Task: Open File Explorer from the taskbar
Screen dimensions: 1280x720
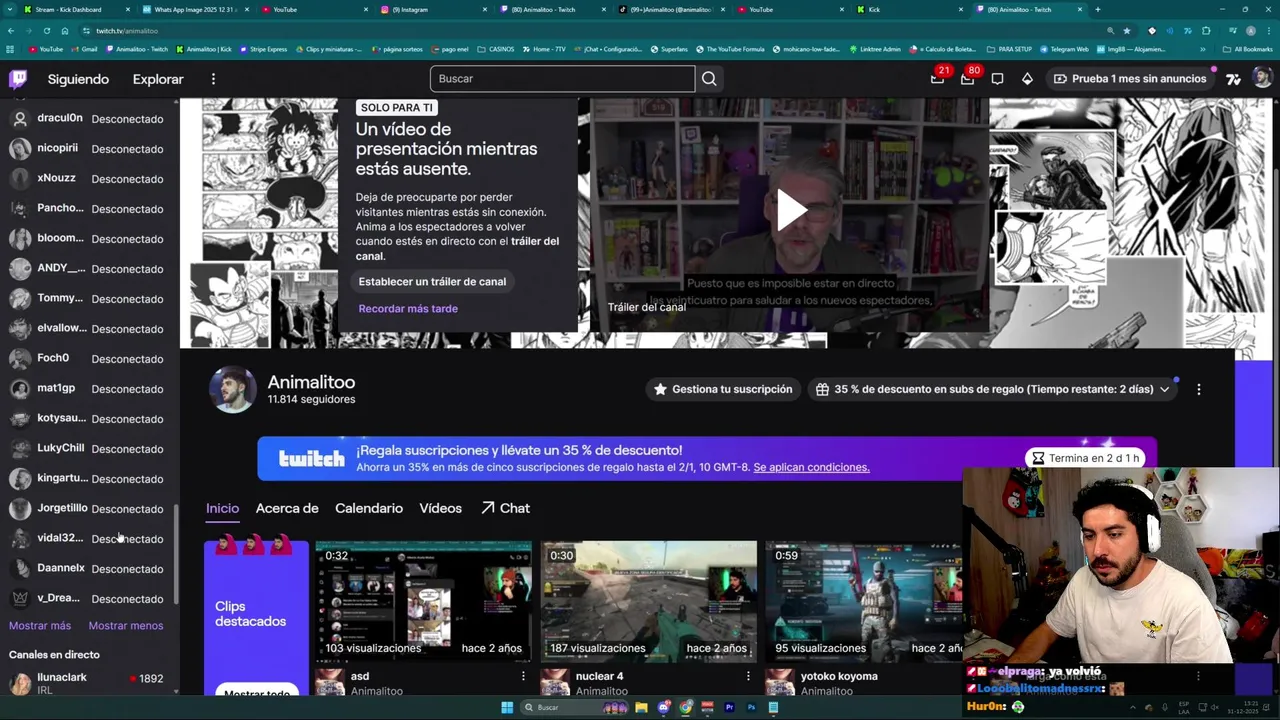Action: (x=641, y=707)
